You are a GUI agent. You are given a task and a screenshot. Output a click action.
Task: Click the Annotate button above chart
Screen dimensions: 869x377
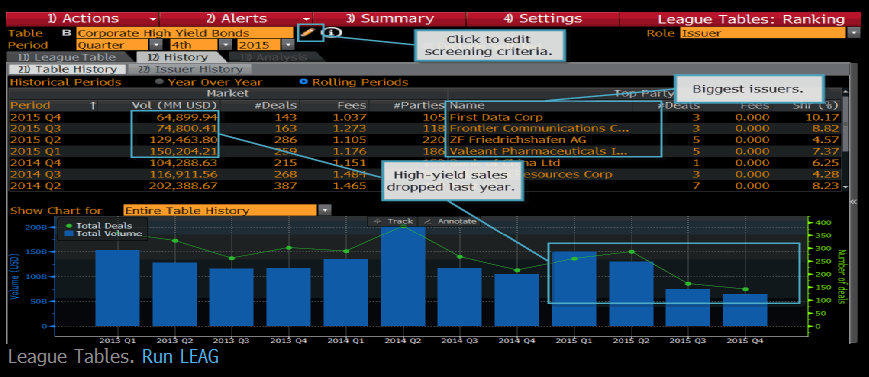pyautogui.click(x=449, y=221)
